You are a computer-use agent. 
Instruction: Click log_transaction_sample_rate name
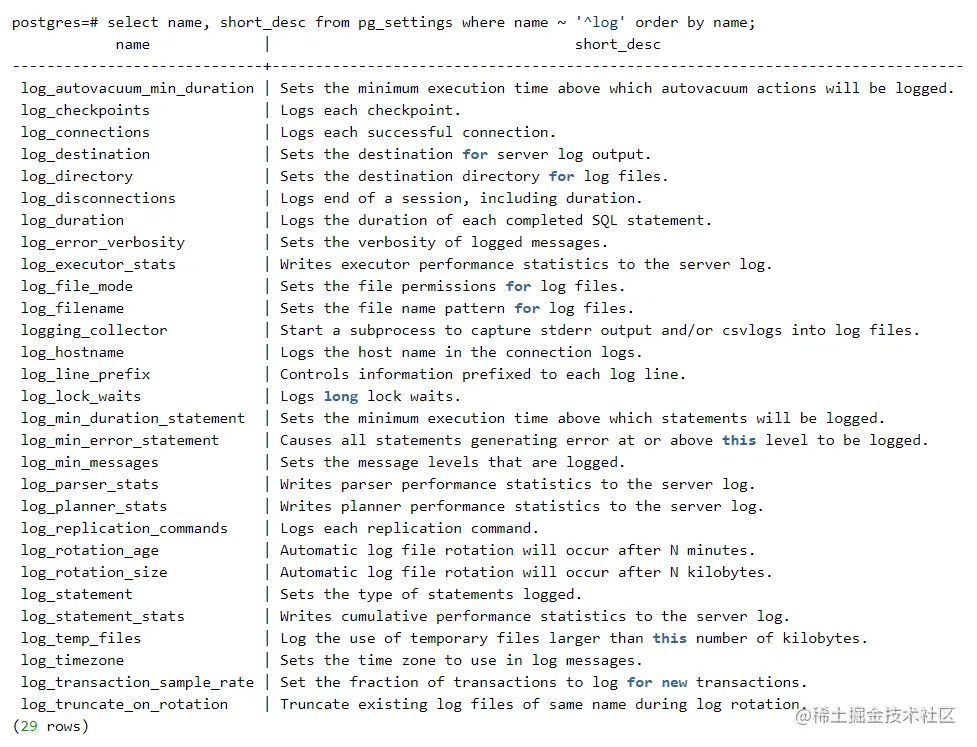click(137, 682)
